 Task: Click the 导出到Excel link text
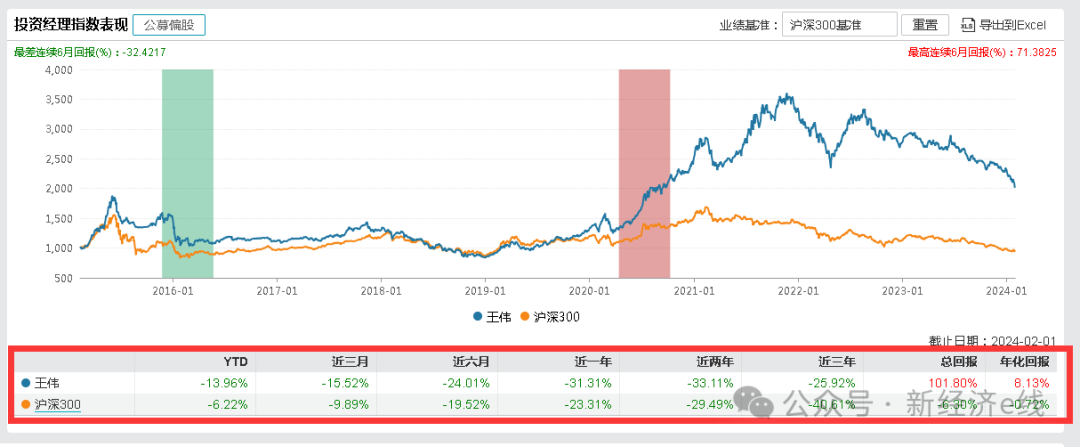pyautogui.click(x=1011, y=25)
